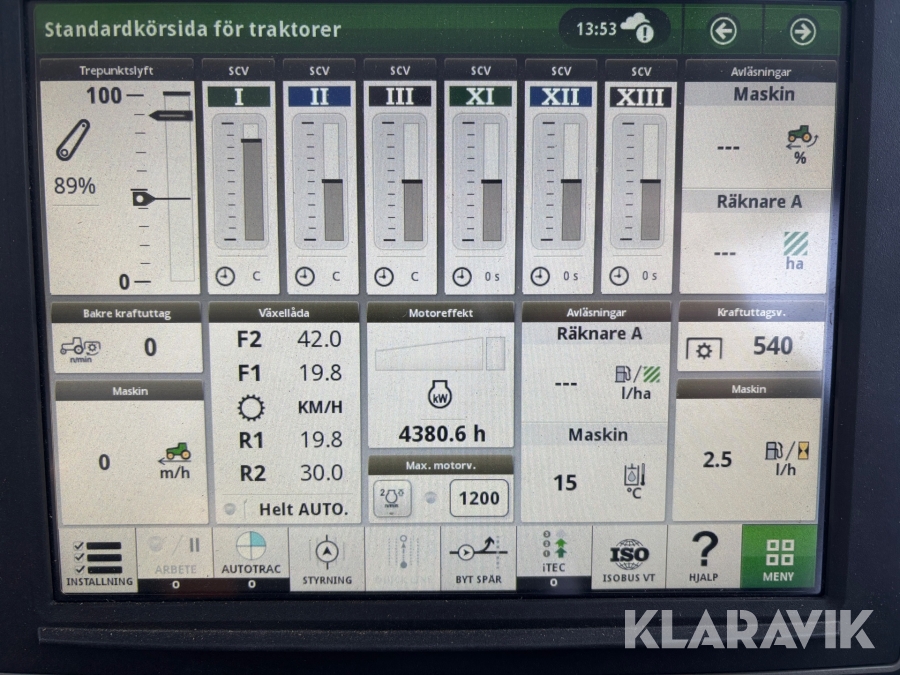Open the green Meny menu
Screen dimensions: 900x675
(x=779, y=558)
